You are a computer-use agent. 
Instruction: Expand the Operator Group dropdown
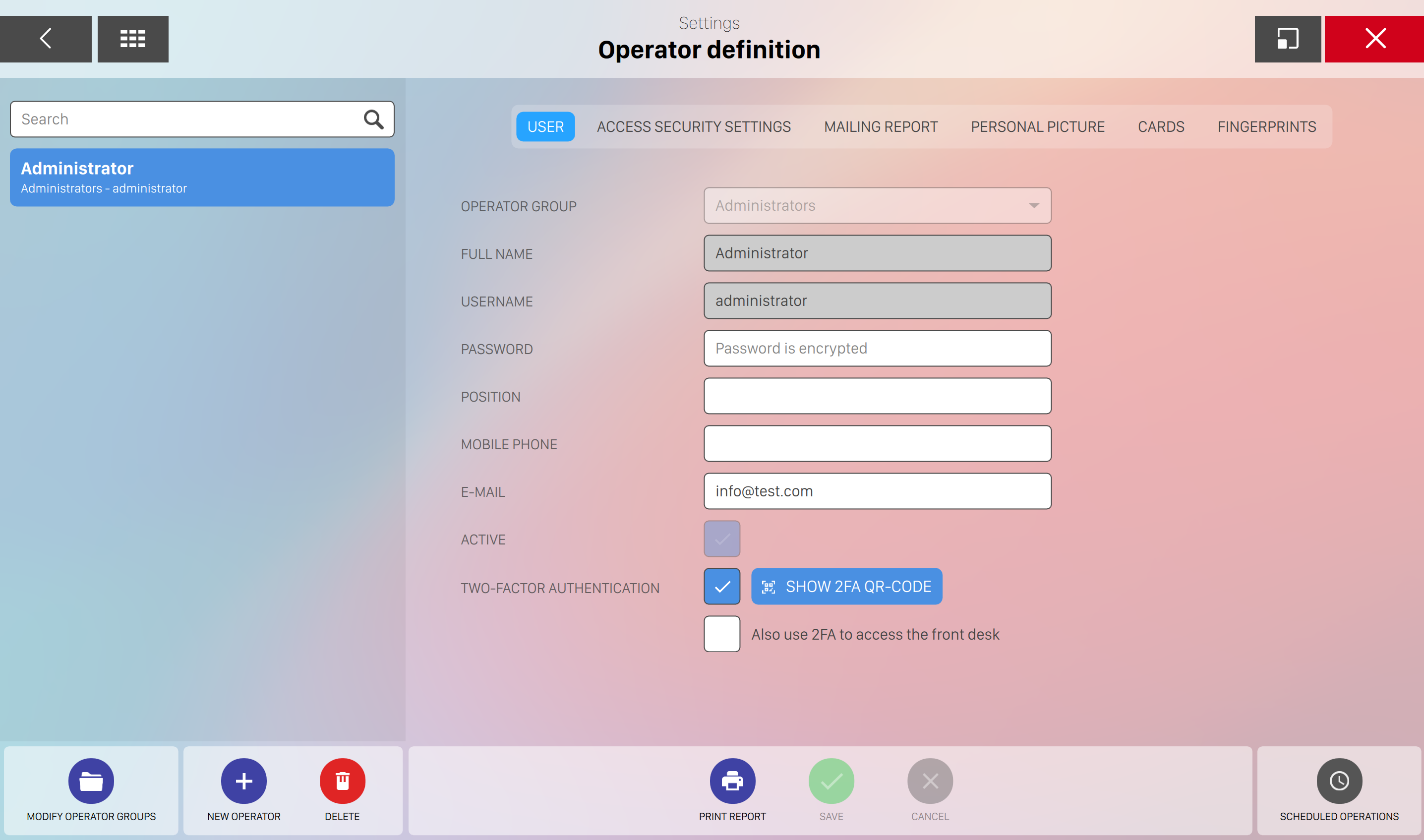1033,205
